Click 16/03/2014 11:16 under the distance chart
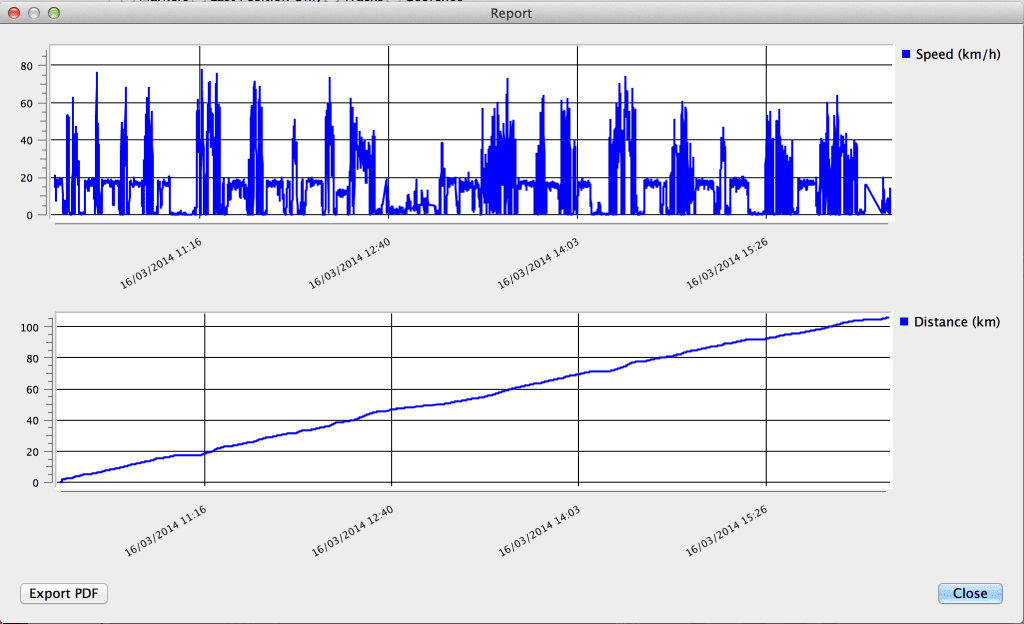1024x624 pixels. (166, 531)
